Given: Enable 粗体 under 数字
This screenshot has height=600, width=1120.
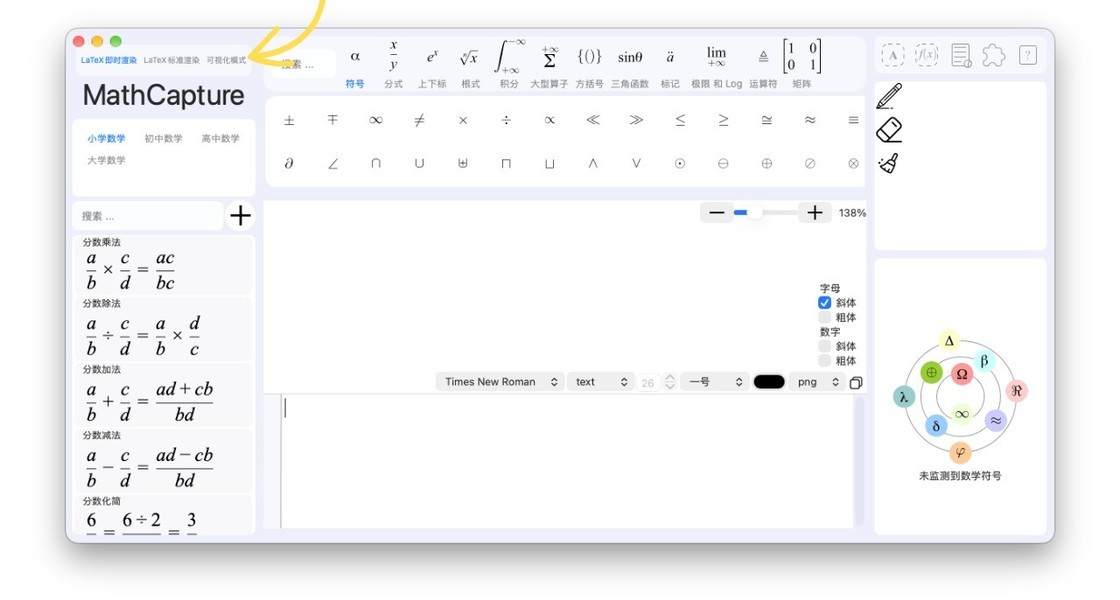Looking at the screenshot, I should point(824,361).
